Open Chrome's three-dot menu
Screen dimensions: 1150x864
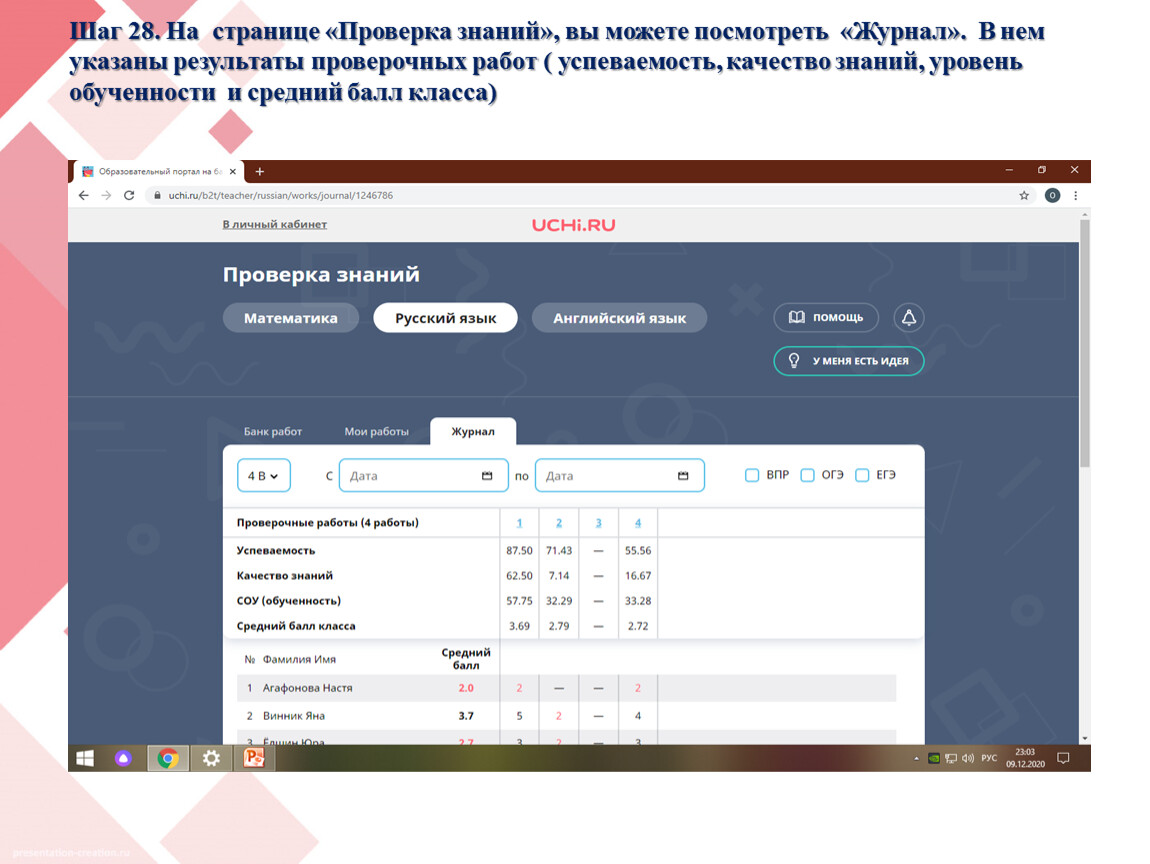(x=1076, y=196)
